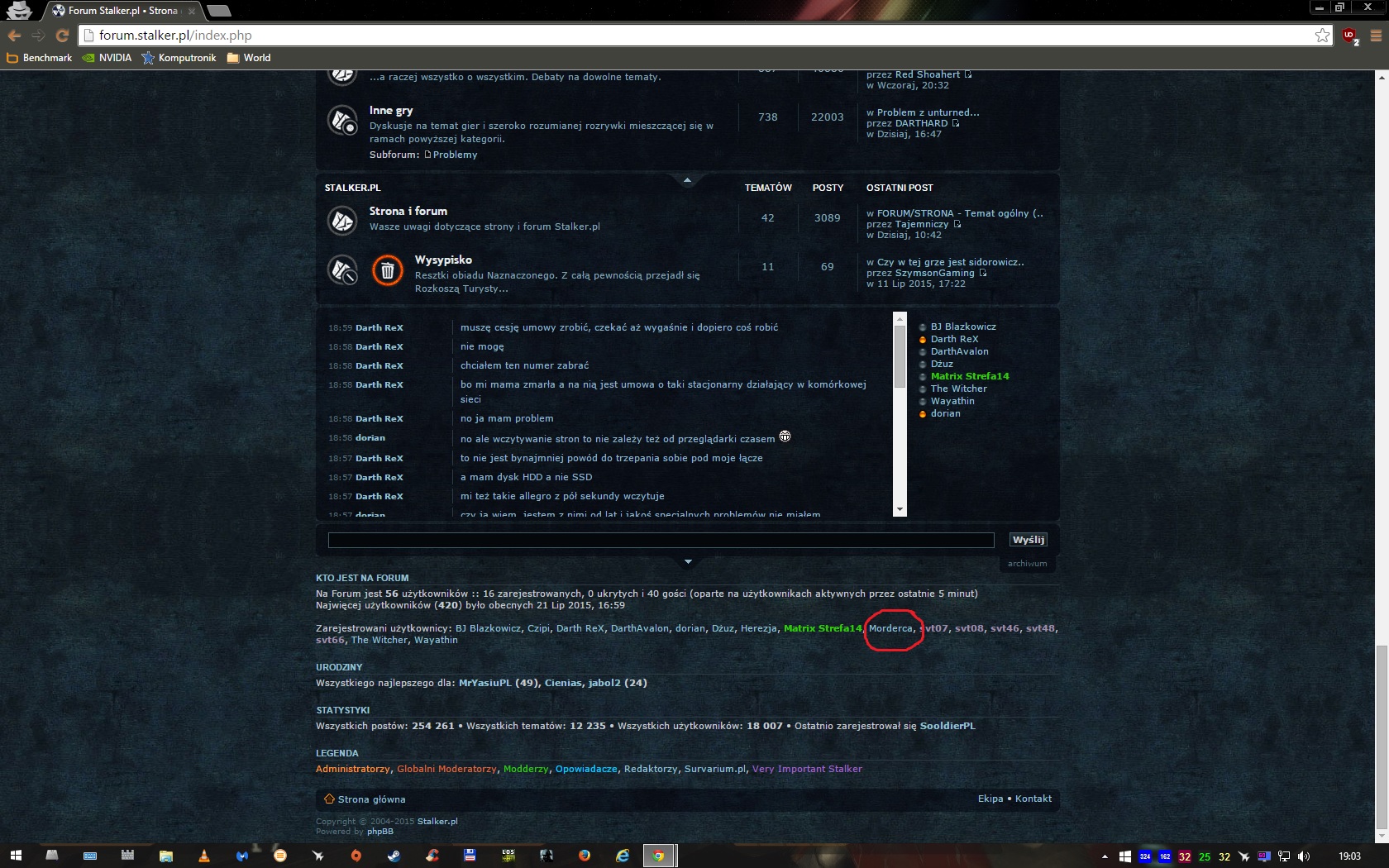The image size is (1389, 868).
Task: Open the Inne gry forum
Action: [x=391, y=111]
